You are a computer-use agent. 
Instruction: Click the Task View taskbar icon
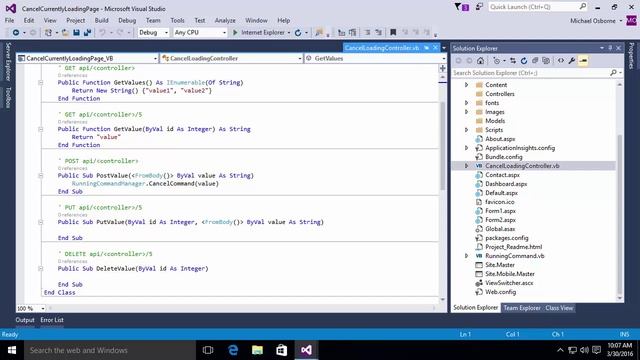pyautogui.click(x=208, y=350)
